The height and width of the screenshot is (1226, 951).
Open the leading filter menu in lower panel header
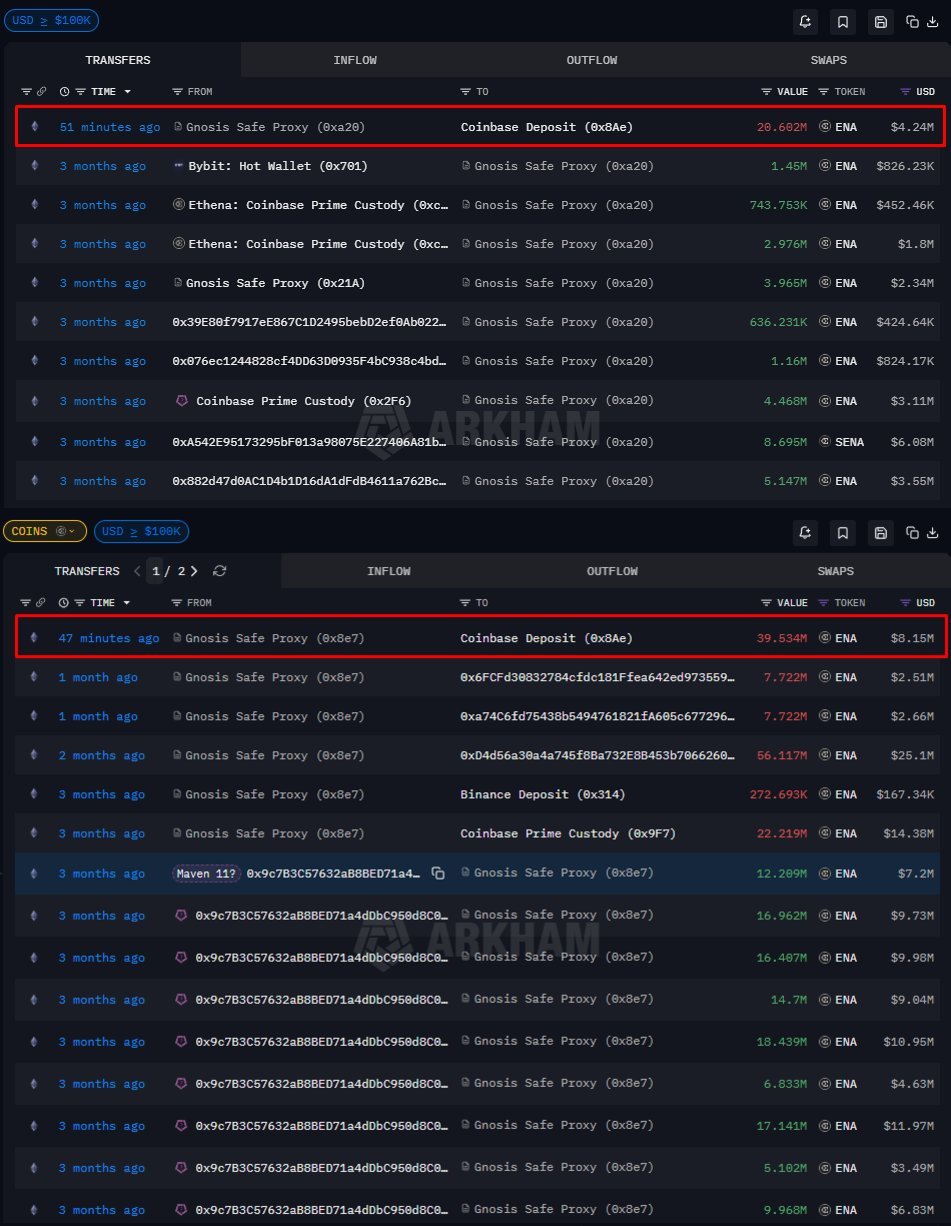tap(27, 603)
